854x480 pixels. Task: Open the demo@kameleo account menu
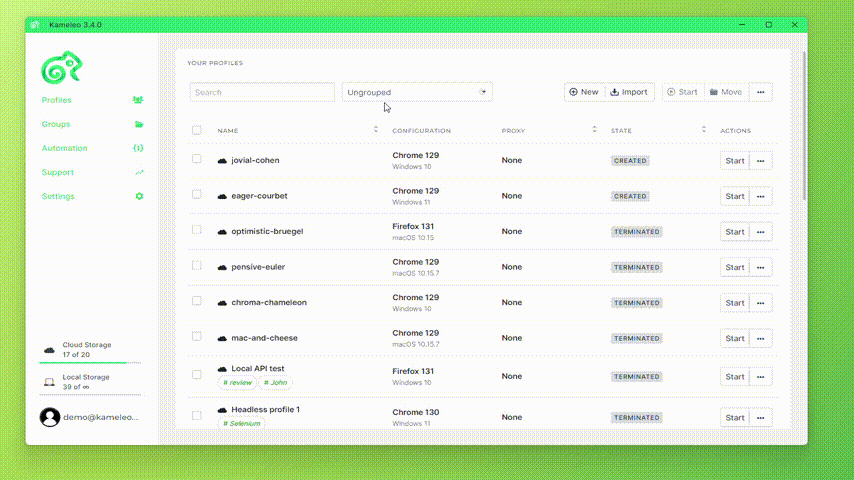coord(90,417)
